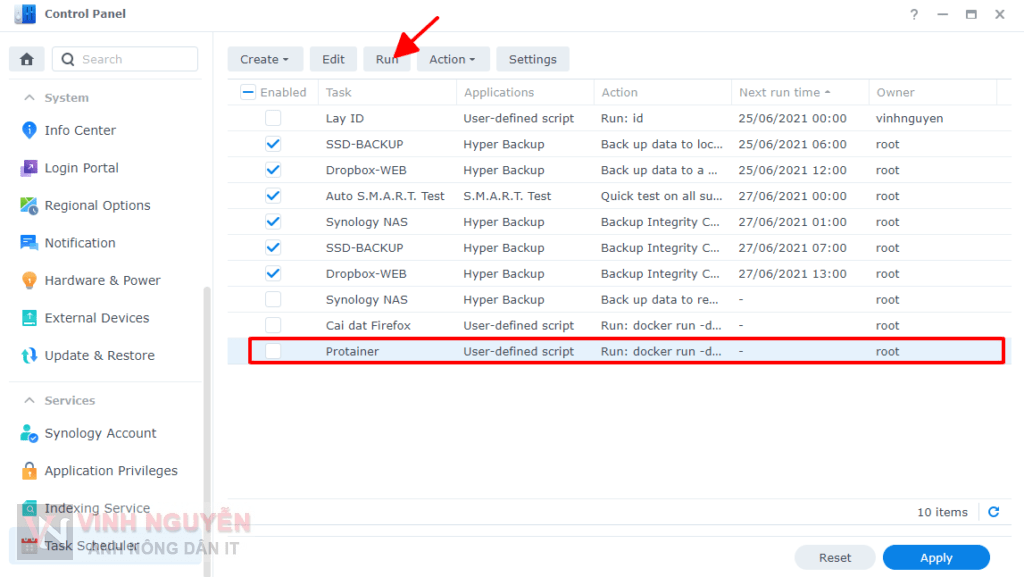Disable the SSD-BACKUP Hyper Backup task

(x=272, y=143)
